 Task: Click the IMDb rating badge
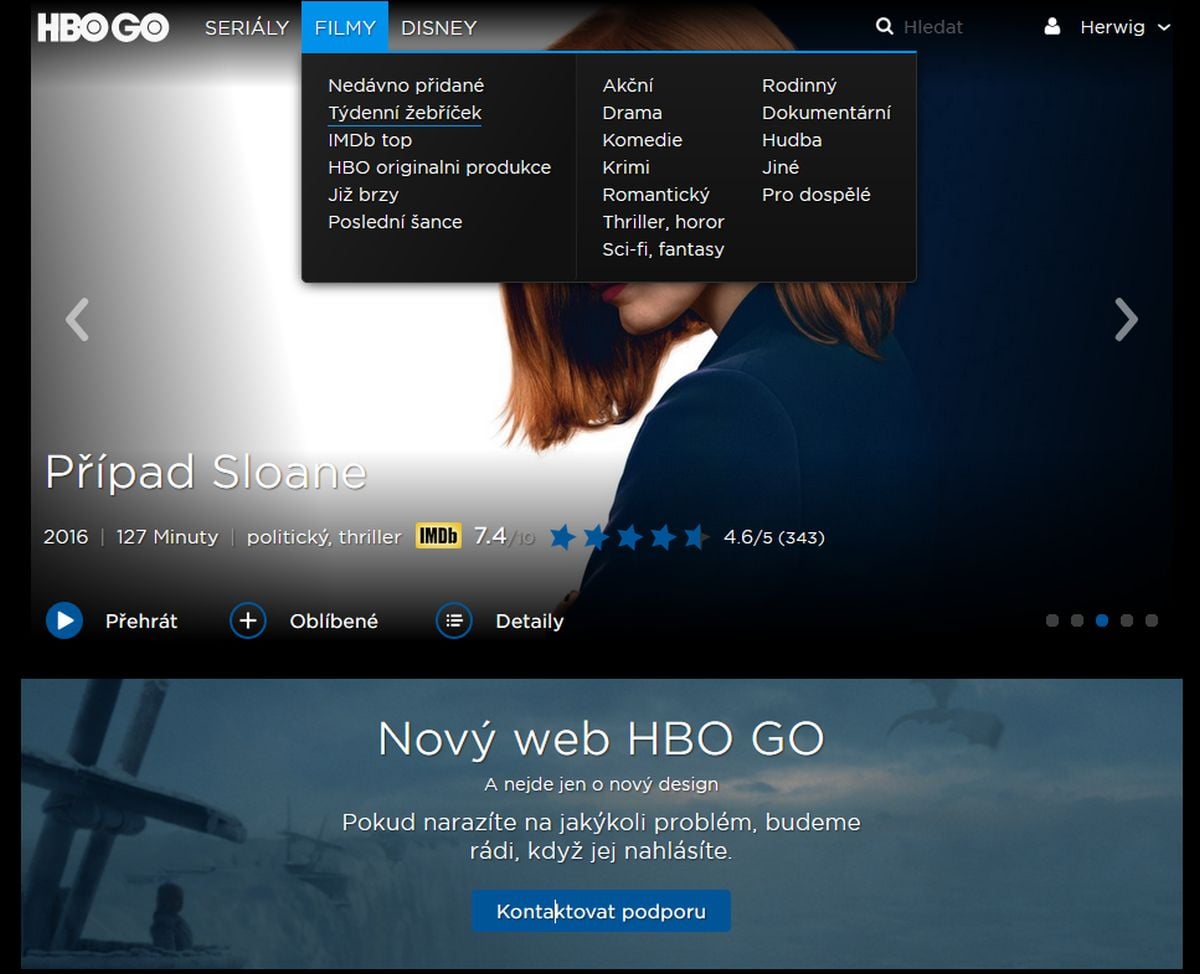pos(438,536)
